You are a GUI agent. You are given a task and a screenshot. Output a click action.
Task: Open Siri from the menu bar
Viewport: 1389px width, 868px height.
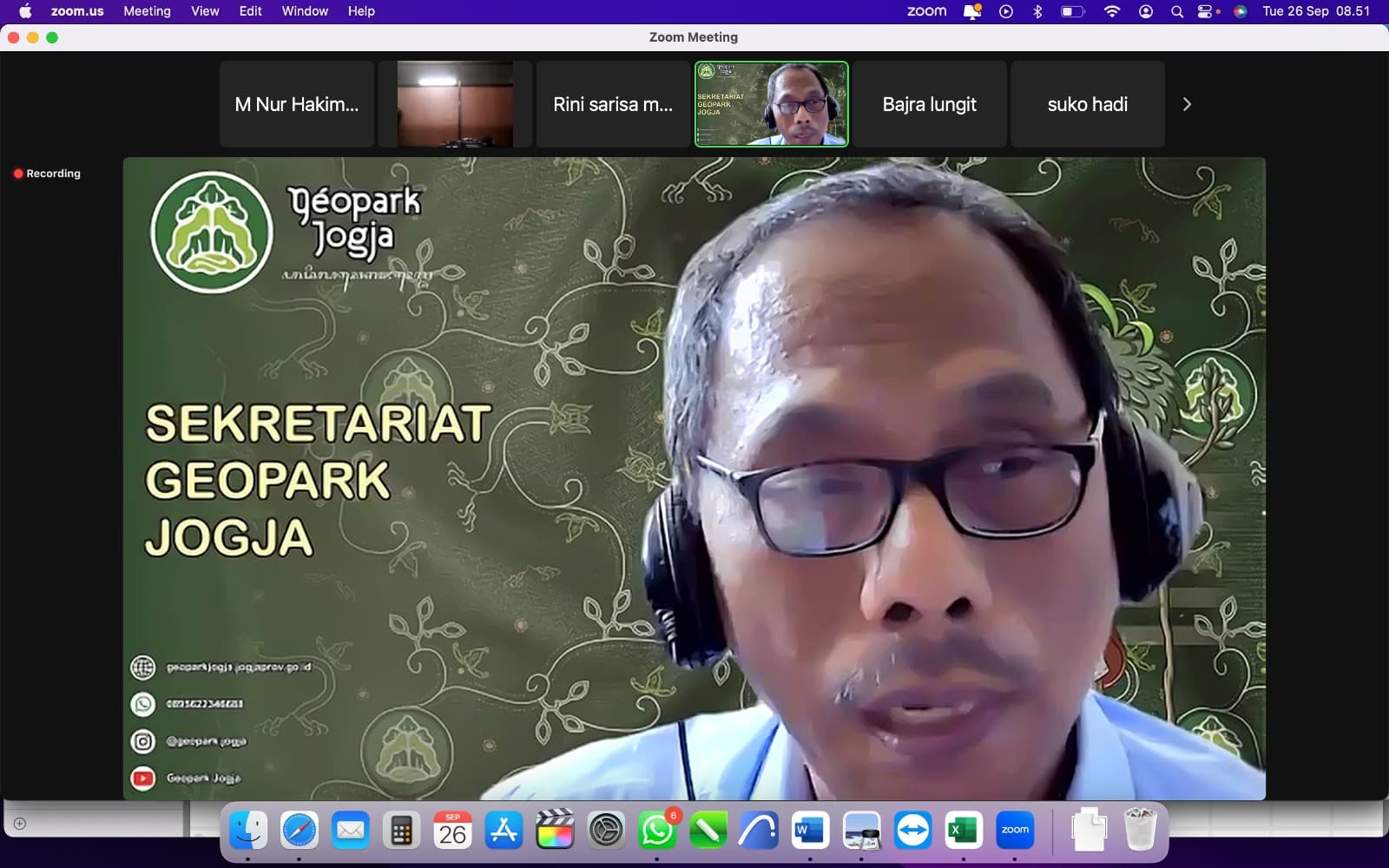click(x=1241, y=11)
